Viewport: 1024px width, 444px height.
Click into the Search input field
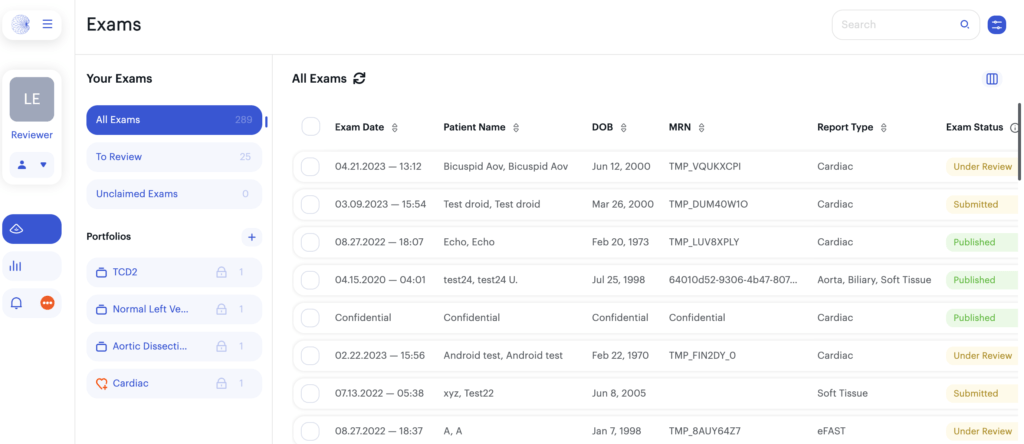[898, 25]
